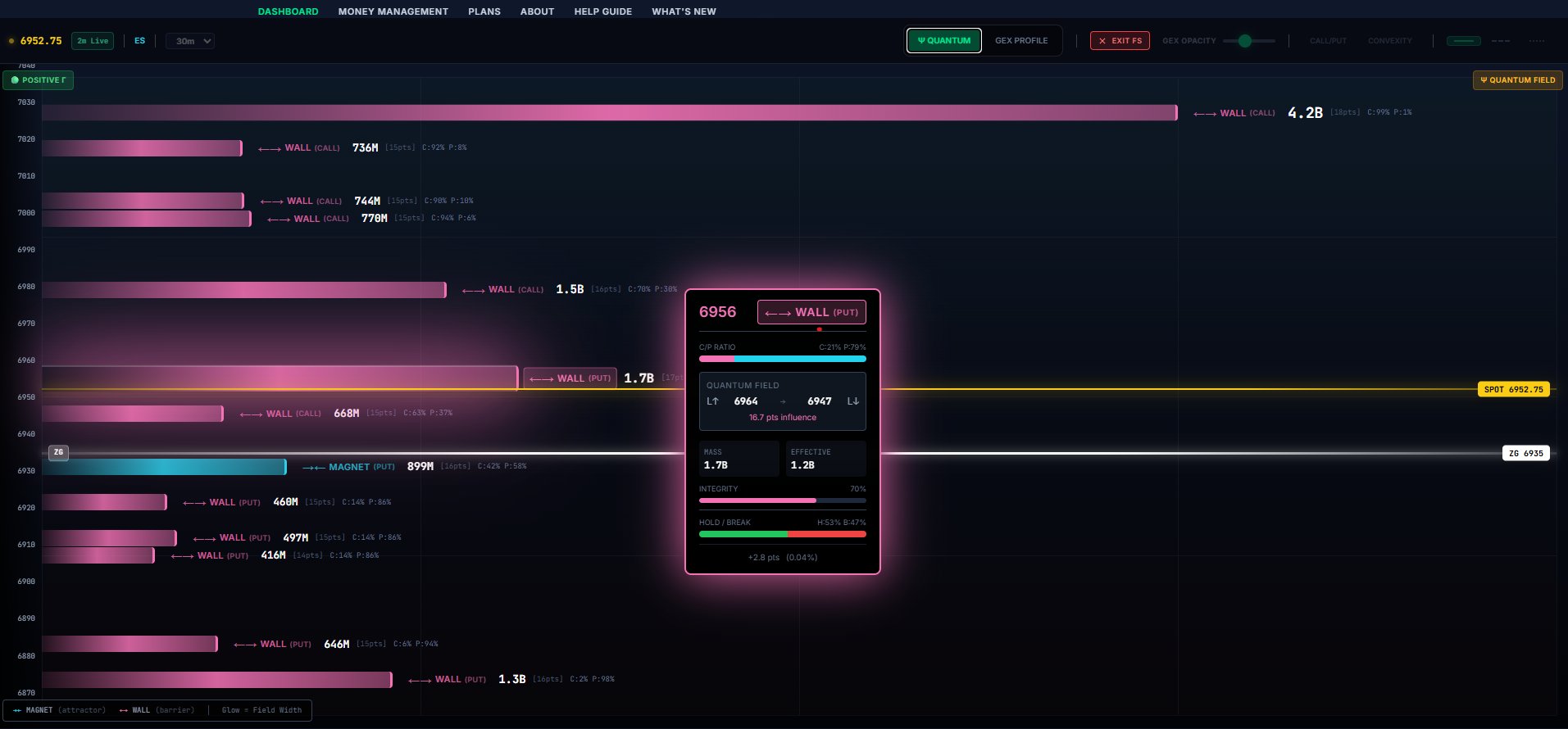Click the Exit FS button
Viewport: 1568px width, 729px height.
[x=1120, y=41]
